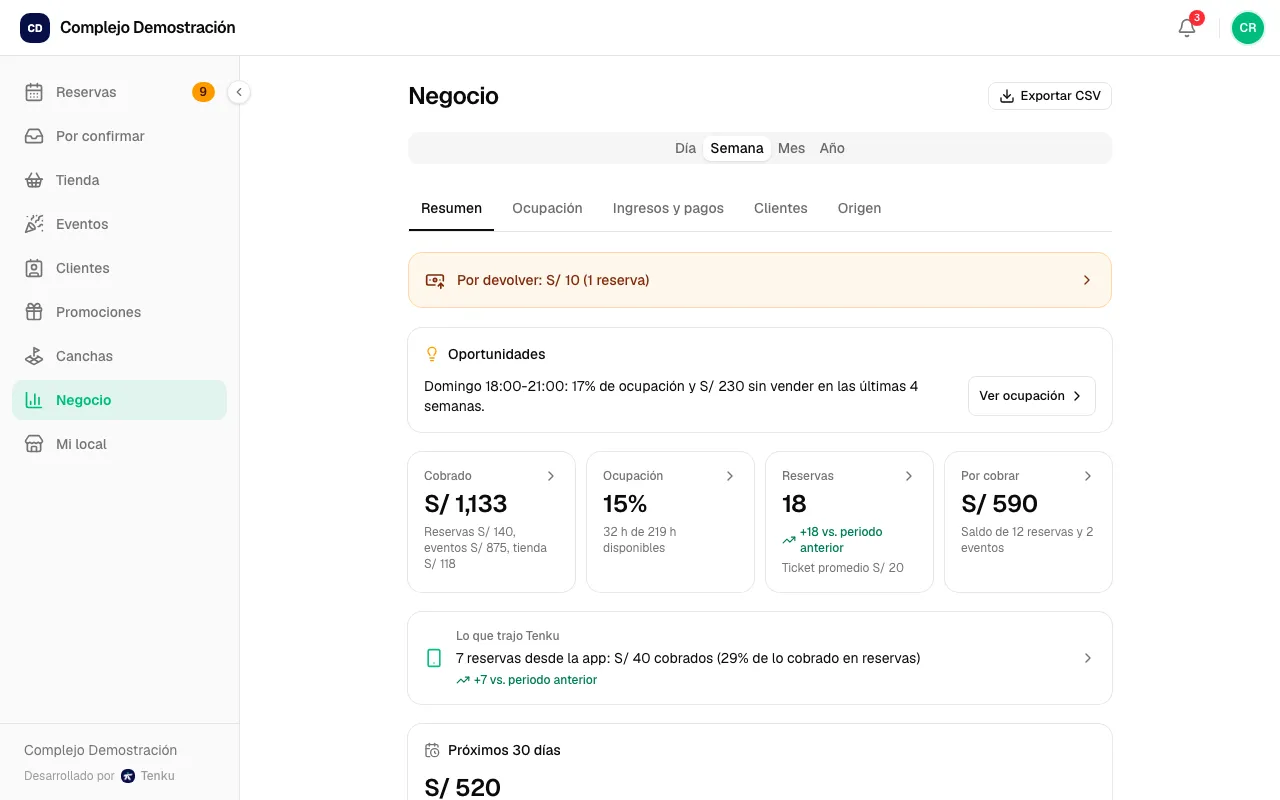This screenshot has height=800, width=1280.
Task: Click the Mi local storefront icon
Action: (x=34, y=444)
